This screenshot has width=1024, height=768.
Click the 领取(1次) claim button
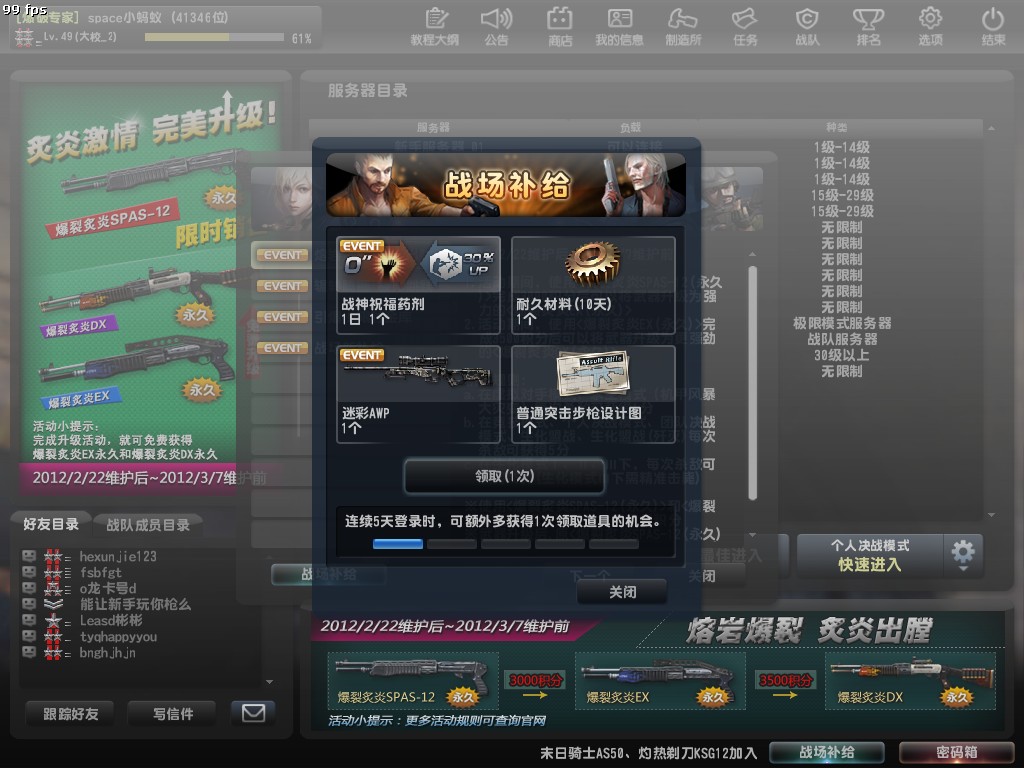504,476
